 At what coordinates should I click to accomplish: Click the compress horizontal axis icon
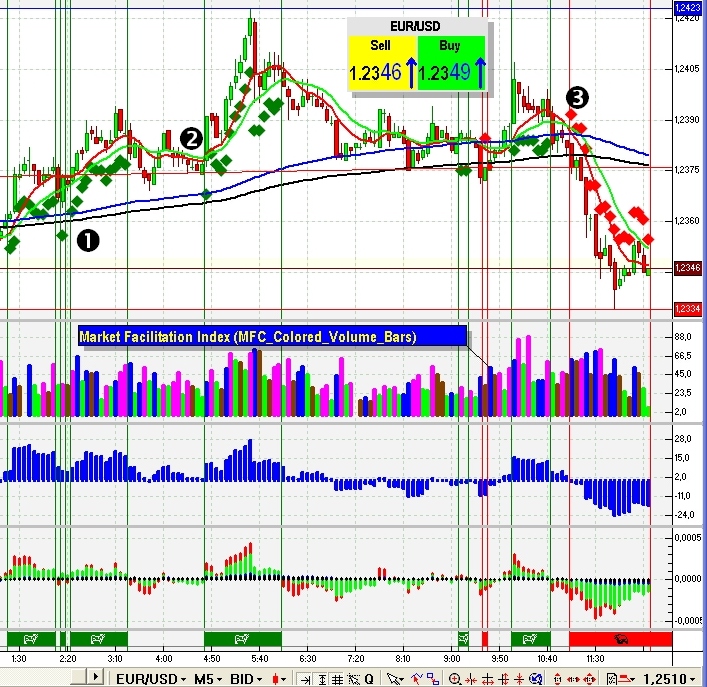click(470, 679)
